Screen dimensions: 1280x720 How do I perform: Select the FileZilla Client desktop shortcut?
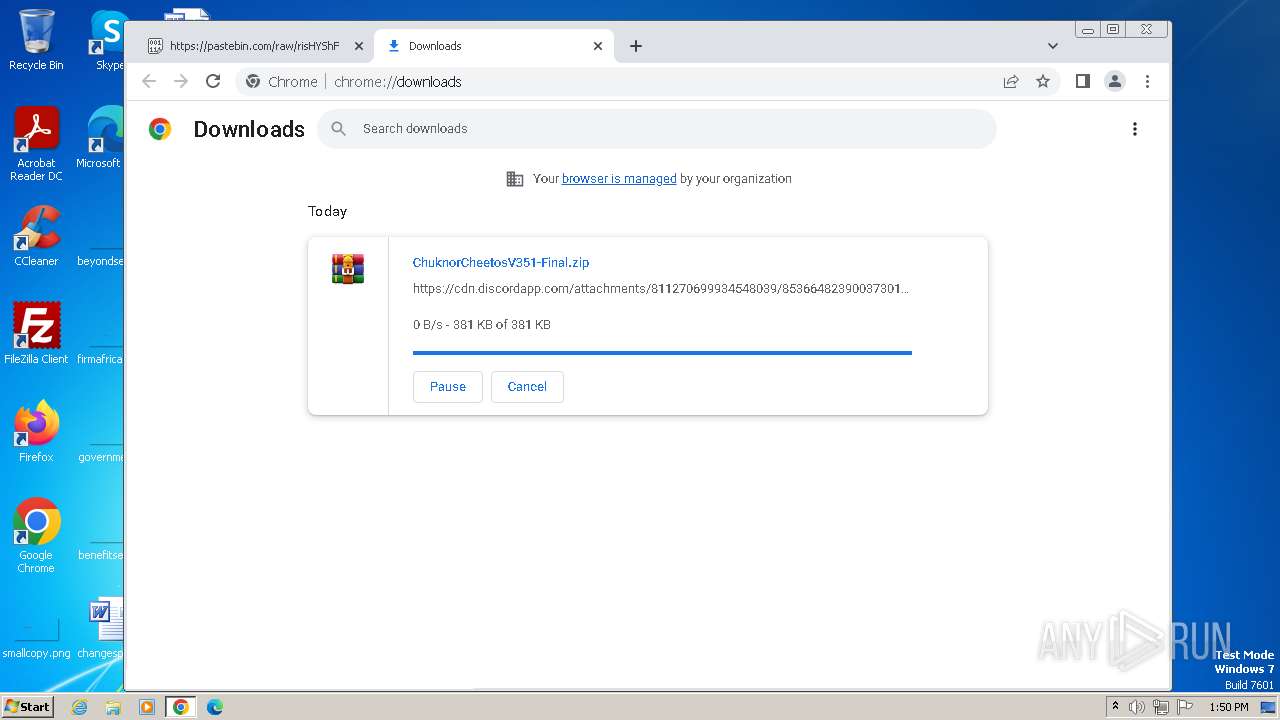coord(36,333)
